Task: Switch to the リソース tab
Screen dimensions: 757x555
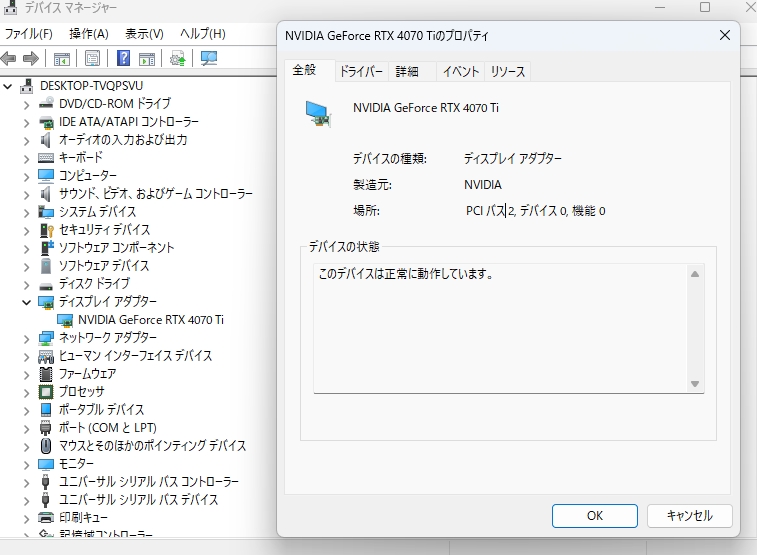Action: 507,71
